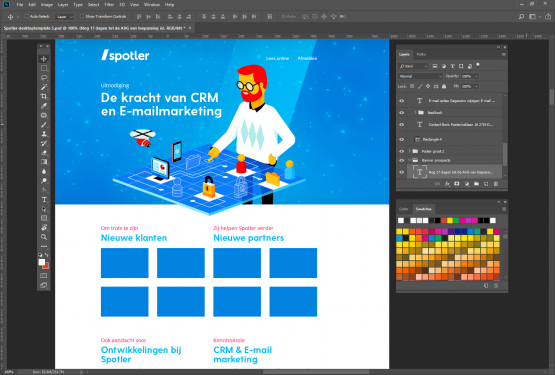Select the Spotler logo on canvas

[125, 55]
